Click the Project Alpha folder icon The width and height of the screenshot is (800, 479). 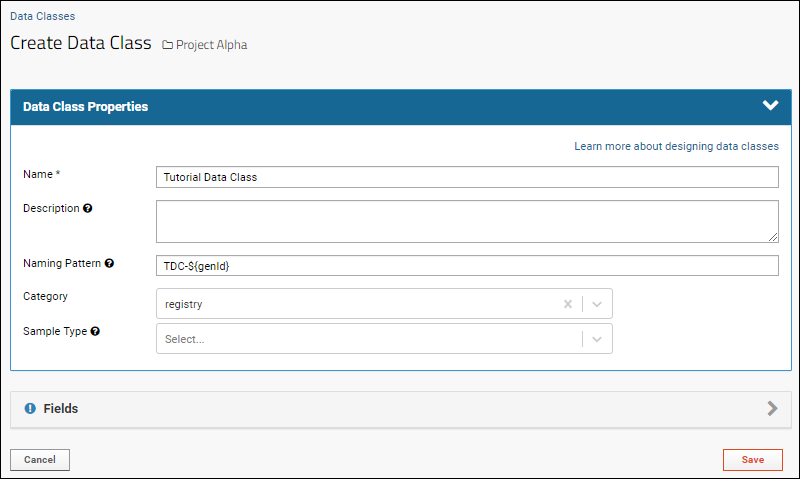click(167, 45)
